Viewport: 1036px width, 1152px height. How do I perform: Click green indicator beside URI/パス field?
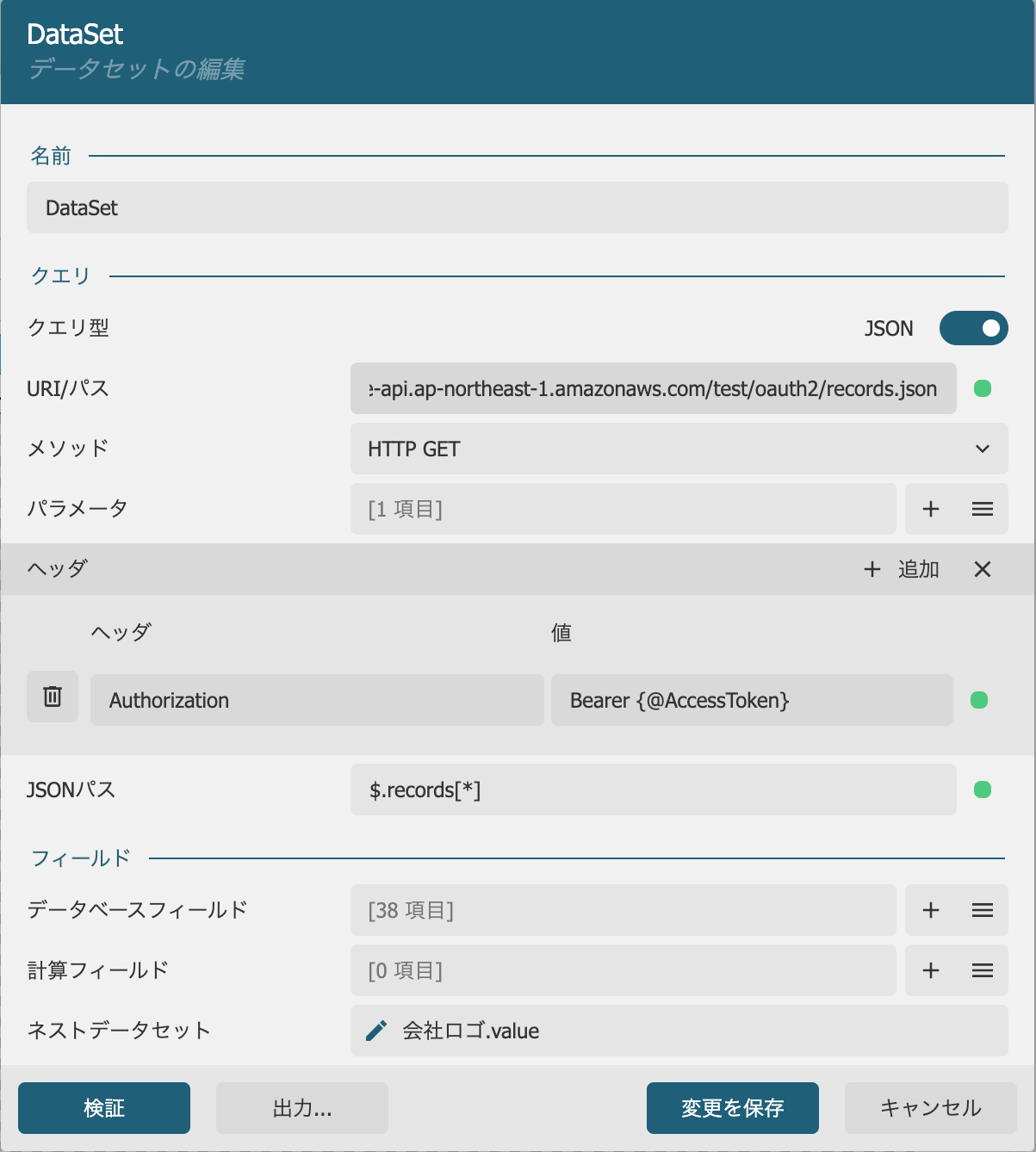point(983,388)
